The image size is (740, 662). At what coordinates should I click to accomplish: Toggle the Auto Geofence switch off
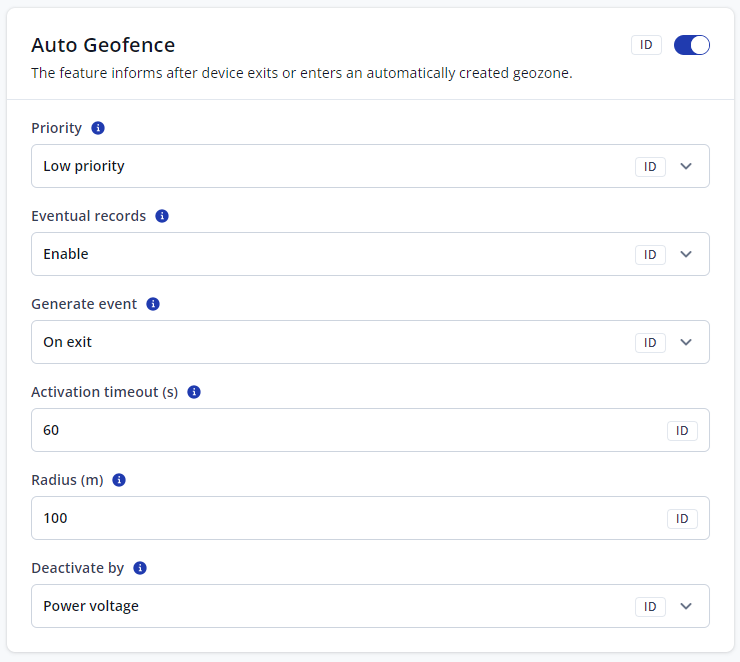coord(691,45)
